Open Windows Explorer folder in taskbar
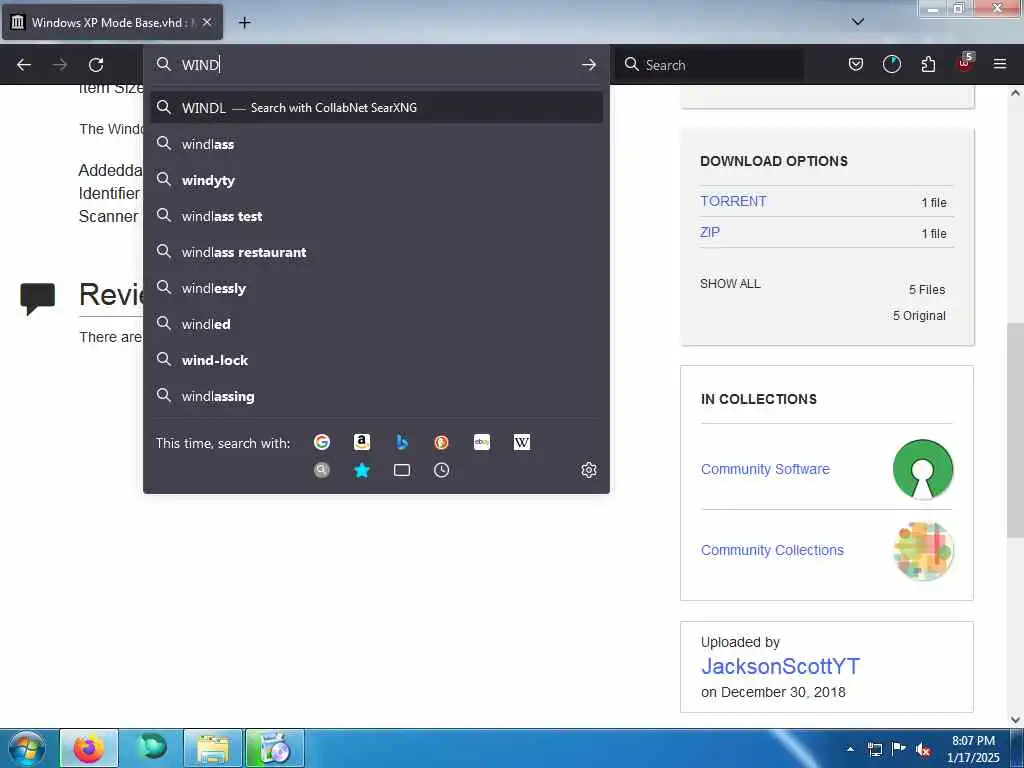The height and width of the screenshot is (768, 1024). (213, 748)
